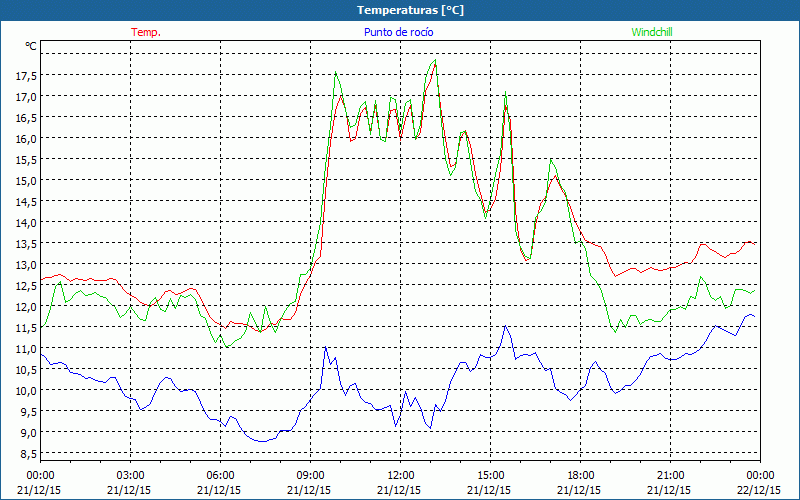Click the 15,5 y-axis value
This screenshot has width=800, height=500.
point(26,160)
